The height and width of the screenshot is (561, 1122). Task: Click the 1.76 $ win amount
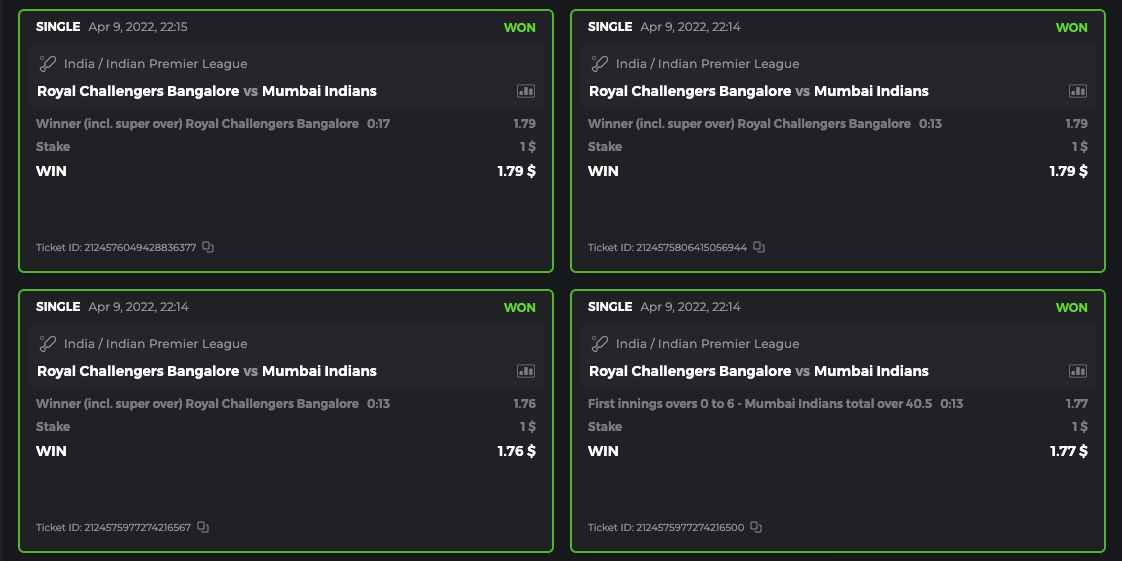(516, 451)
